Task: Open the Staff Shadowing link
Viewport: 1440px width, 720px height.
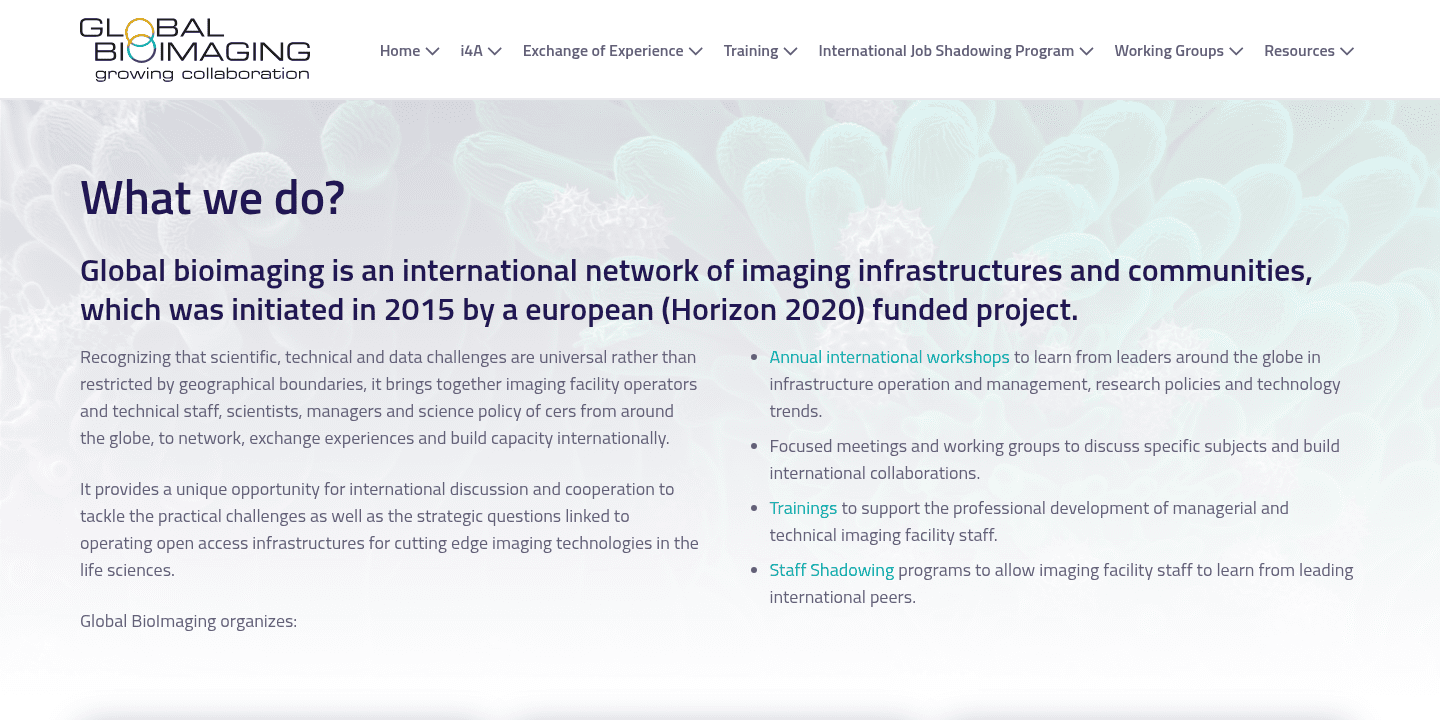Action: (x=831, y=569)
